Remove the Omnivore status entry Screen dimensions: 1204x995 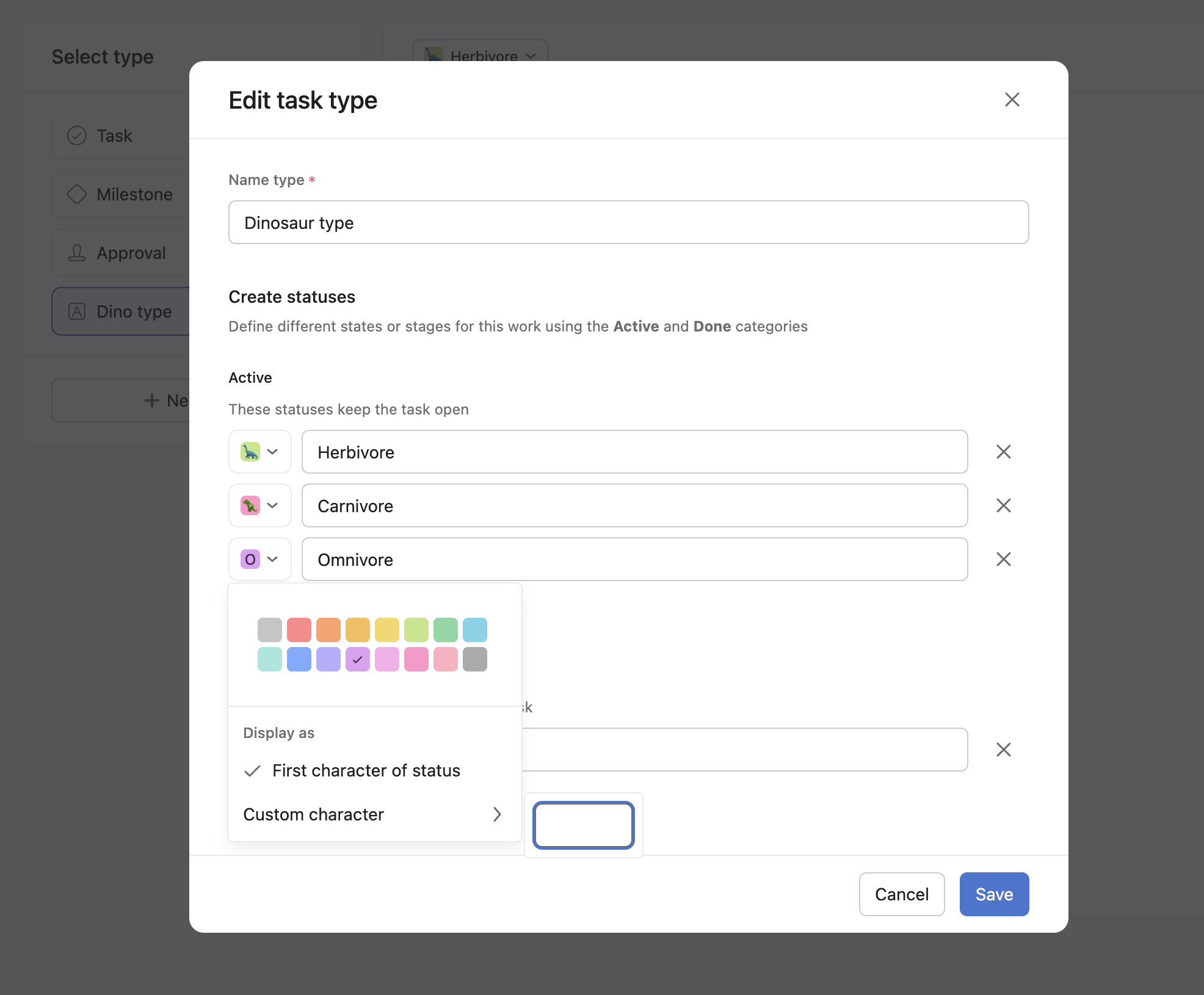[1003, 559]
